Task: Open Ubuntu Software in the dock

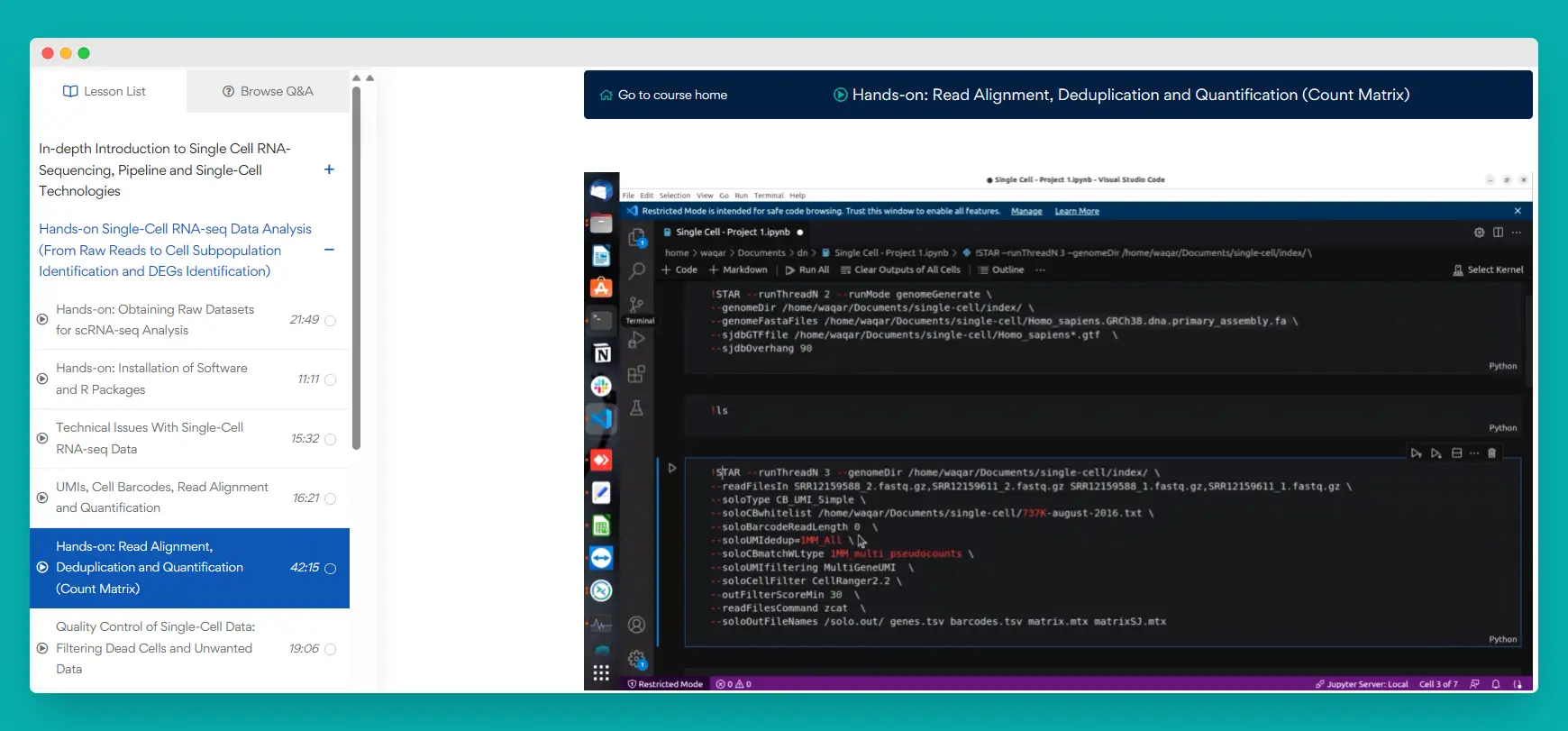Action: click(x=601, y=288)
